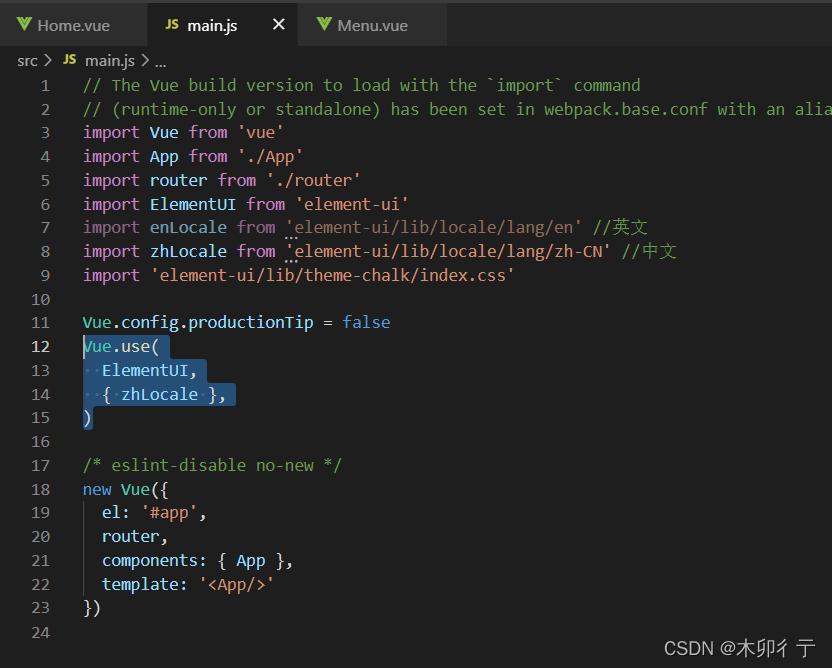Click the 'vue' import string on line 3
The height and width of the screenshot is (668, 832).
[x=261, y=132]
